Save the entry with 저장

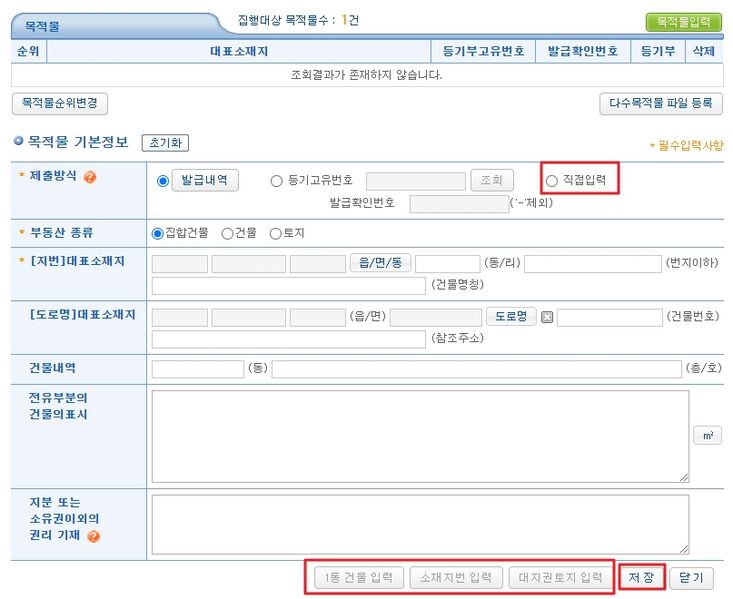[641, 577]
